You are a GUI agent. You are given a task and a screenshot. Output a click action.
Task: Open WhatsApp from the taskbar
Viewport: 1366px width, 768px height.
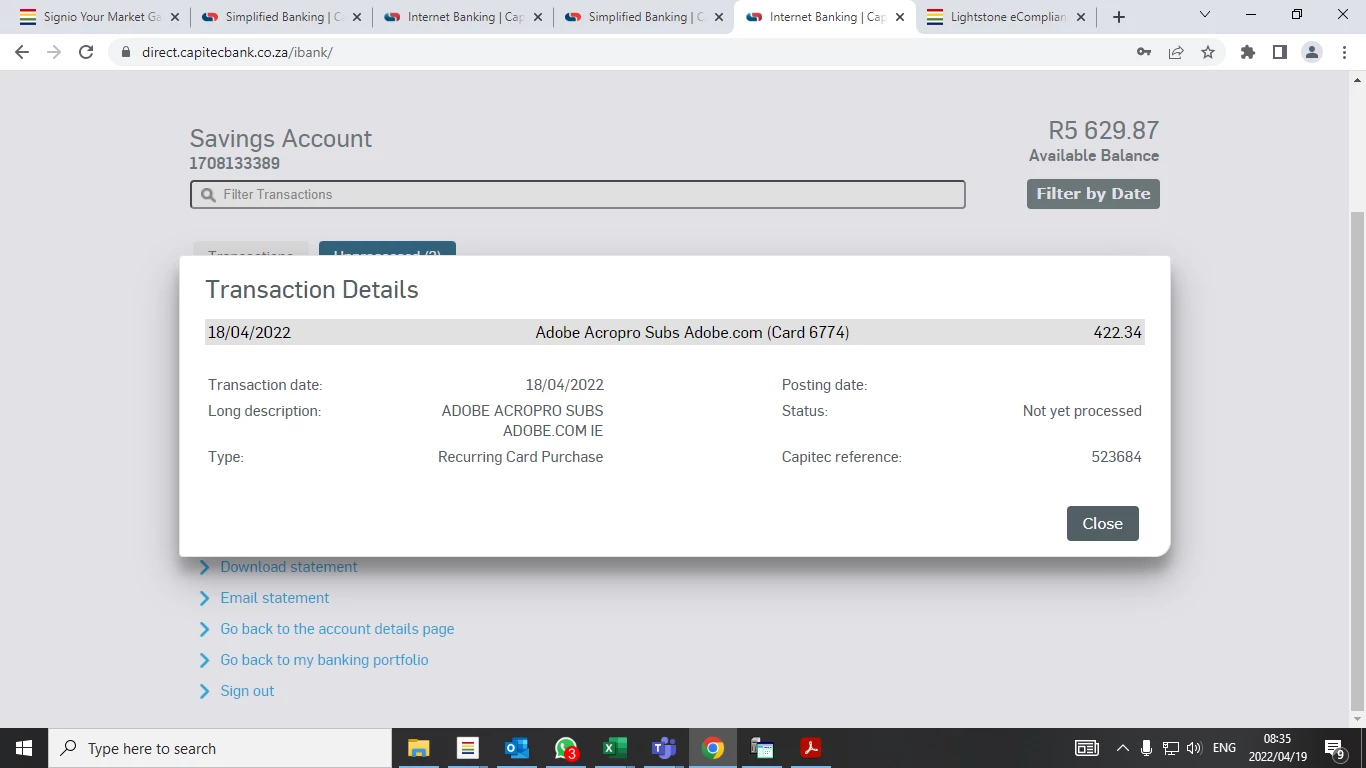565,748
